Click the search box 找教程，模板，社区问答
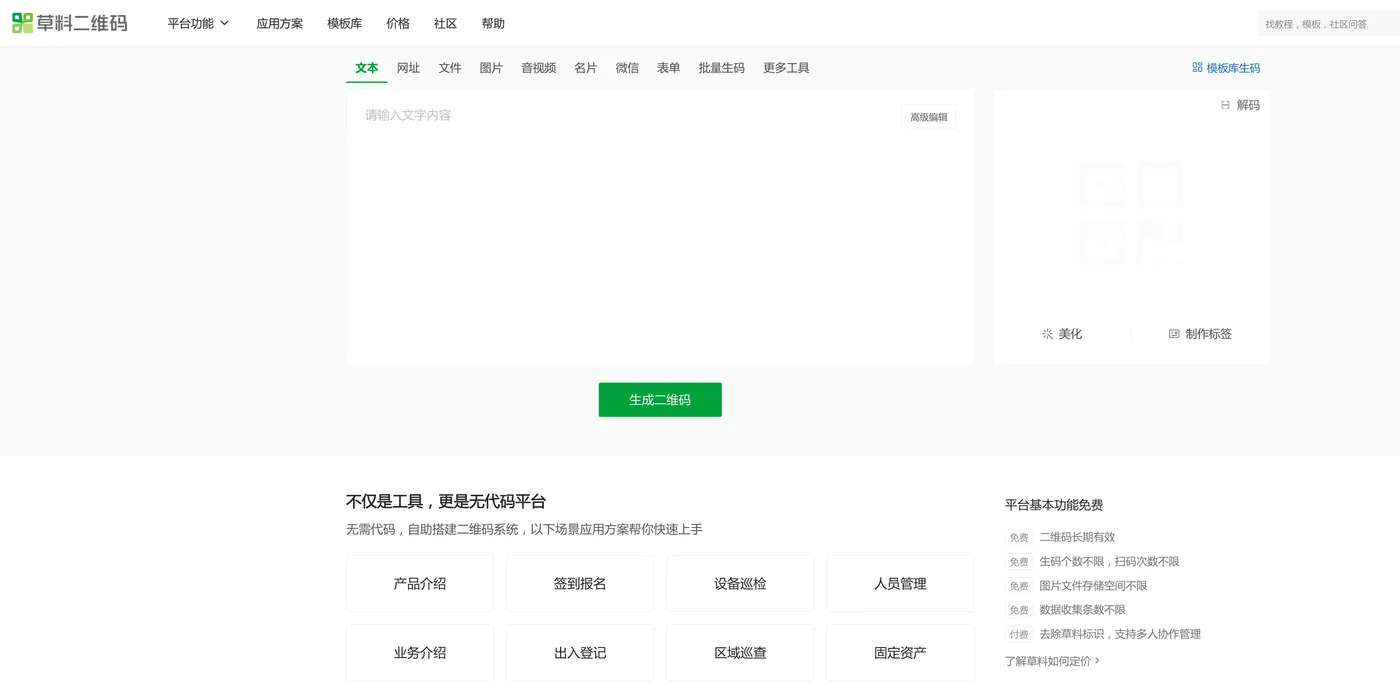Viewport: 1400px width, 685px height. click(x=1328, y=24)
